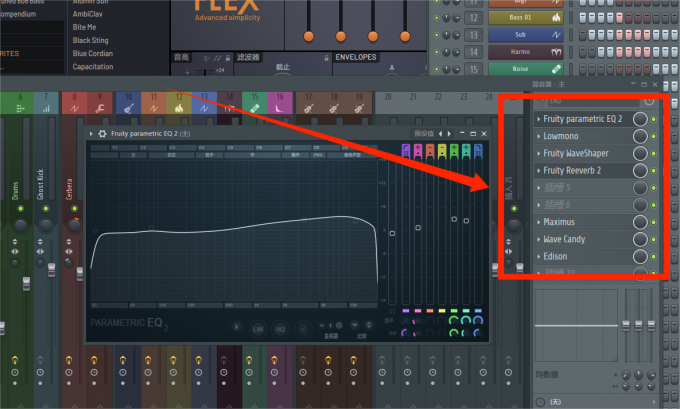Choose the Bite Me preset in FLEX list

[85, 27]
